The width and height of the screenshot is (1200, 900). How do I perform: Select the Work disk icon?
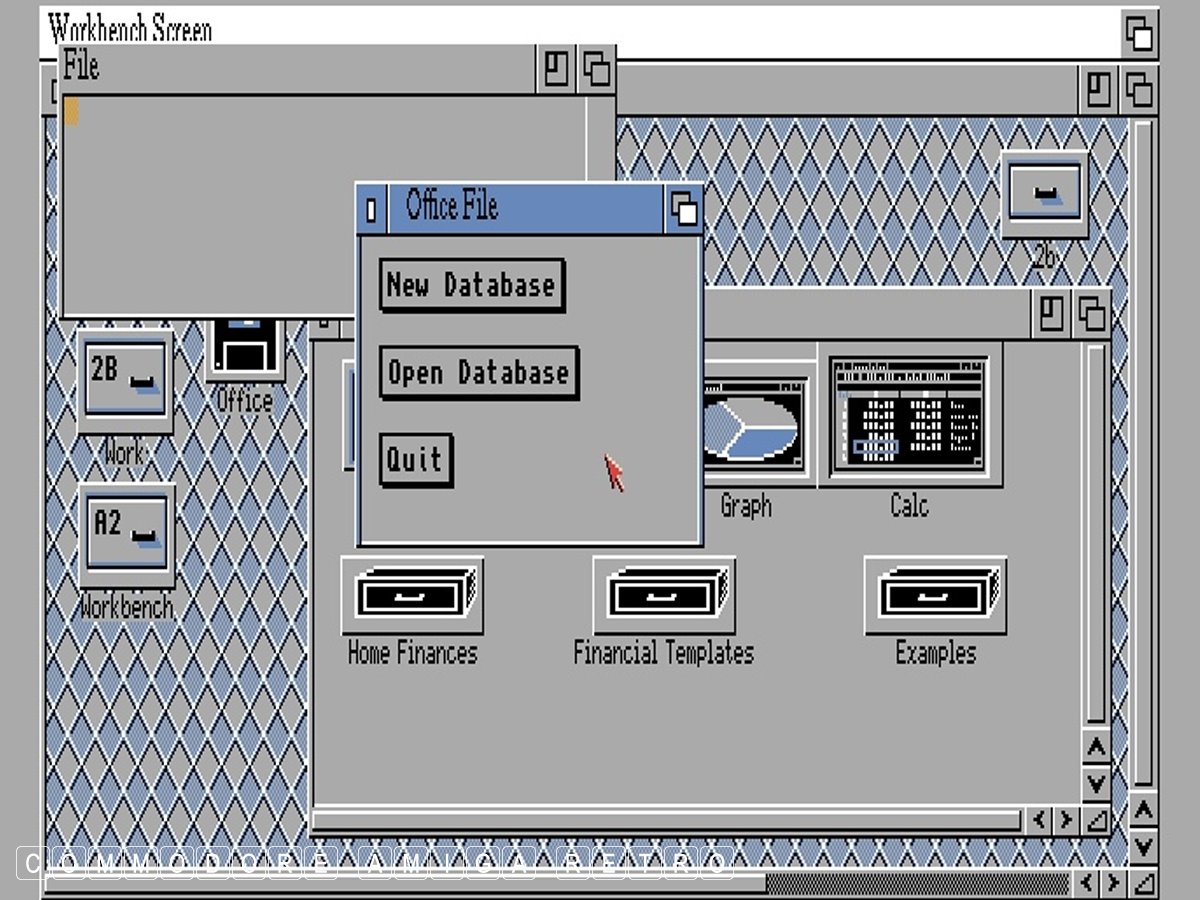pos(125,380)
